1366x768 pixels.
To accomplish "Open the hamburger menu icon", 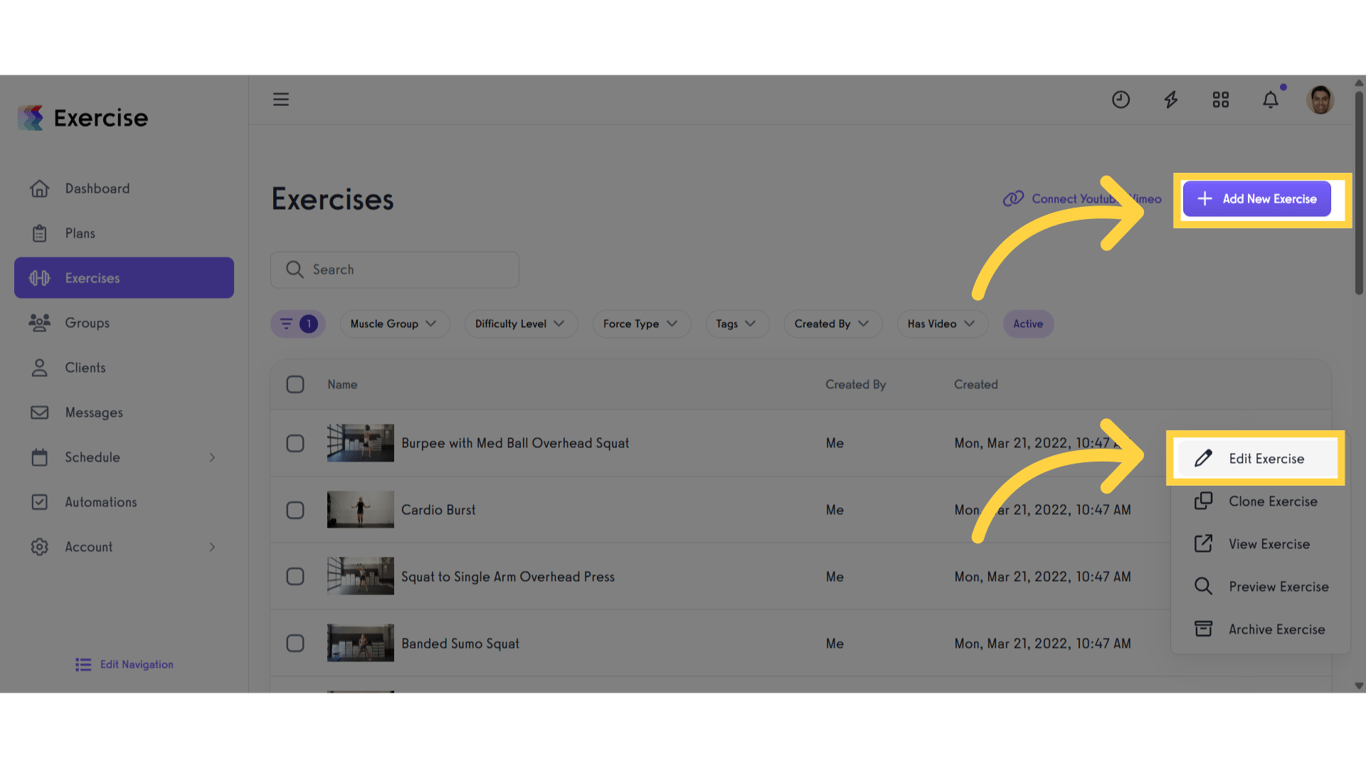I will [281, 99].
